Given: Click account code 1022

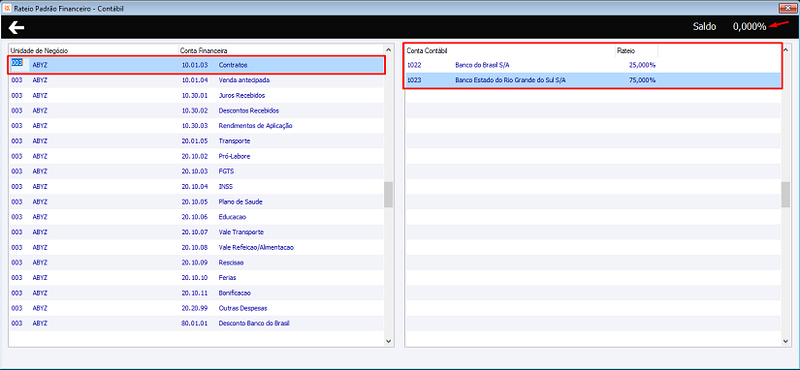Looking at the screenshot, I should 414,65.
